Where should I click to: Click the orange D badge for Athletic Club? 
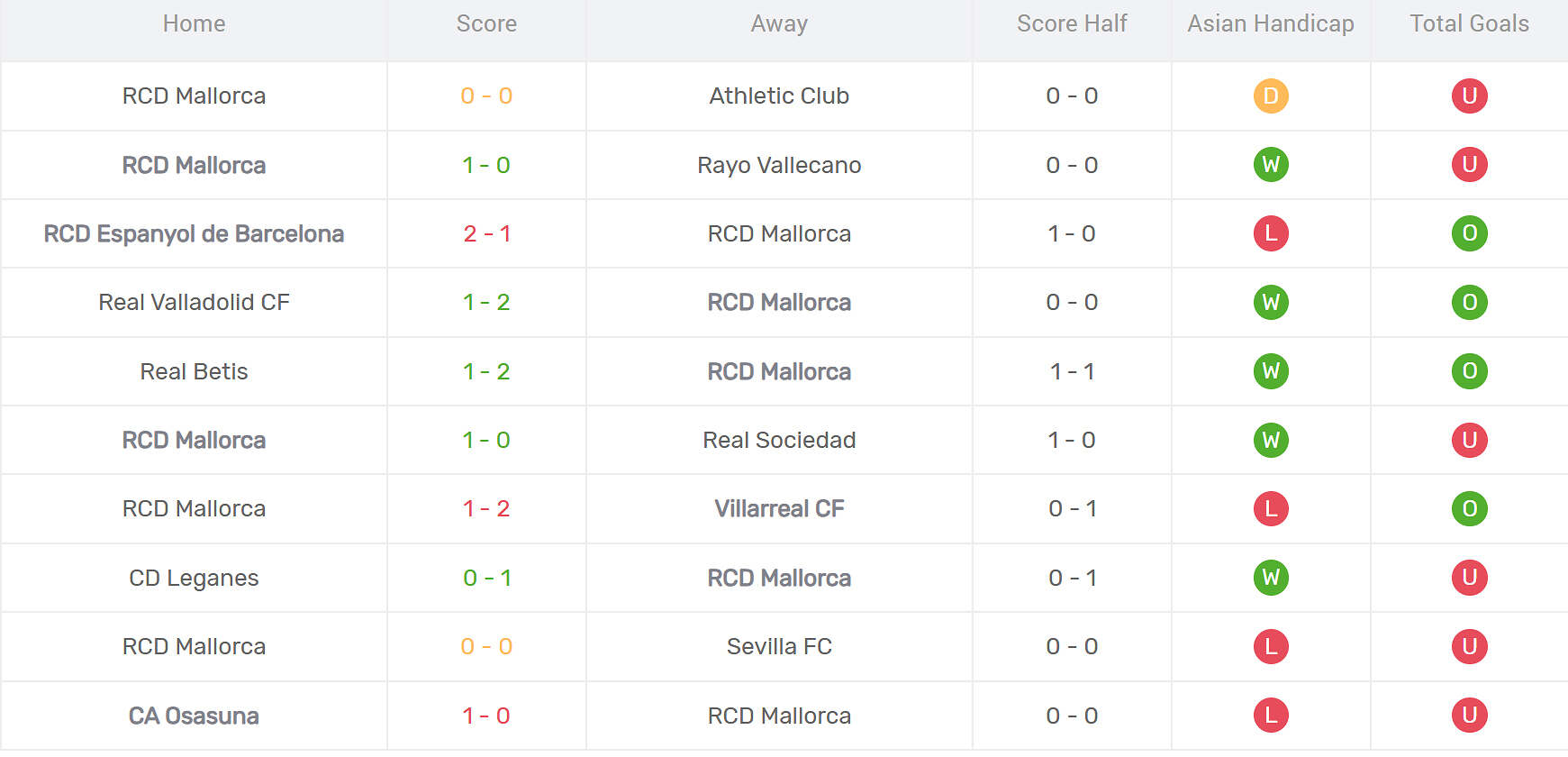coord(1271,96)
